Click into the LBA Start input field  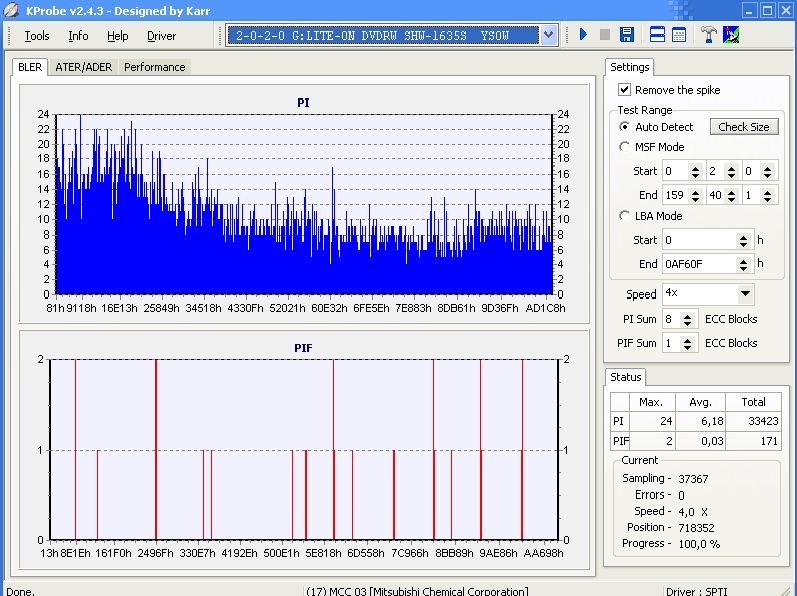699,240
